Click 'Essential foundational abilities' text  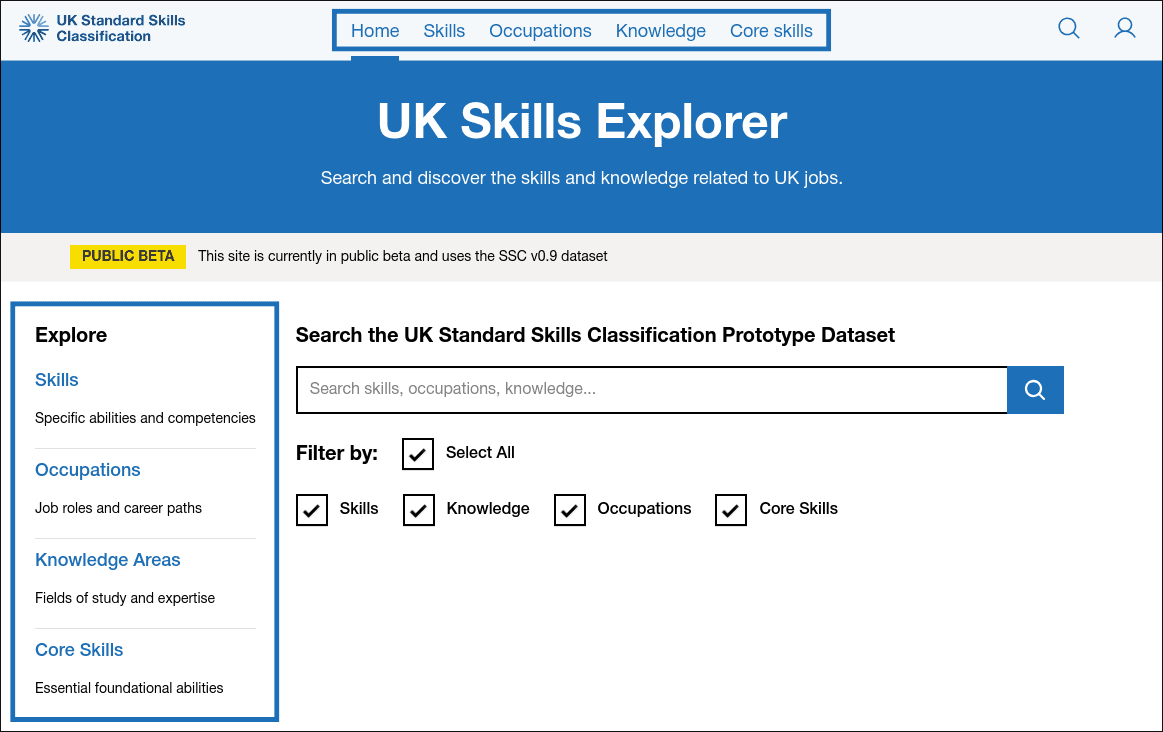tap(129, 688)
